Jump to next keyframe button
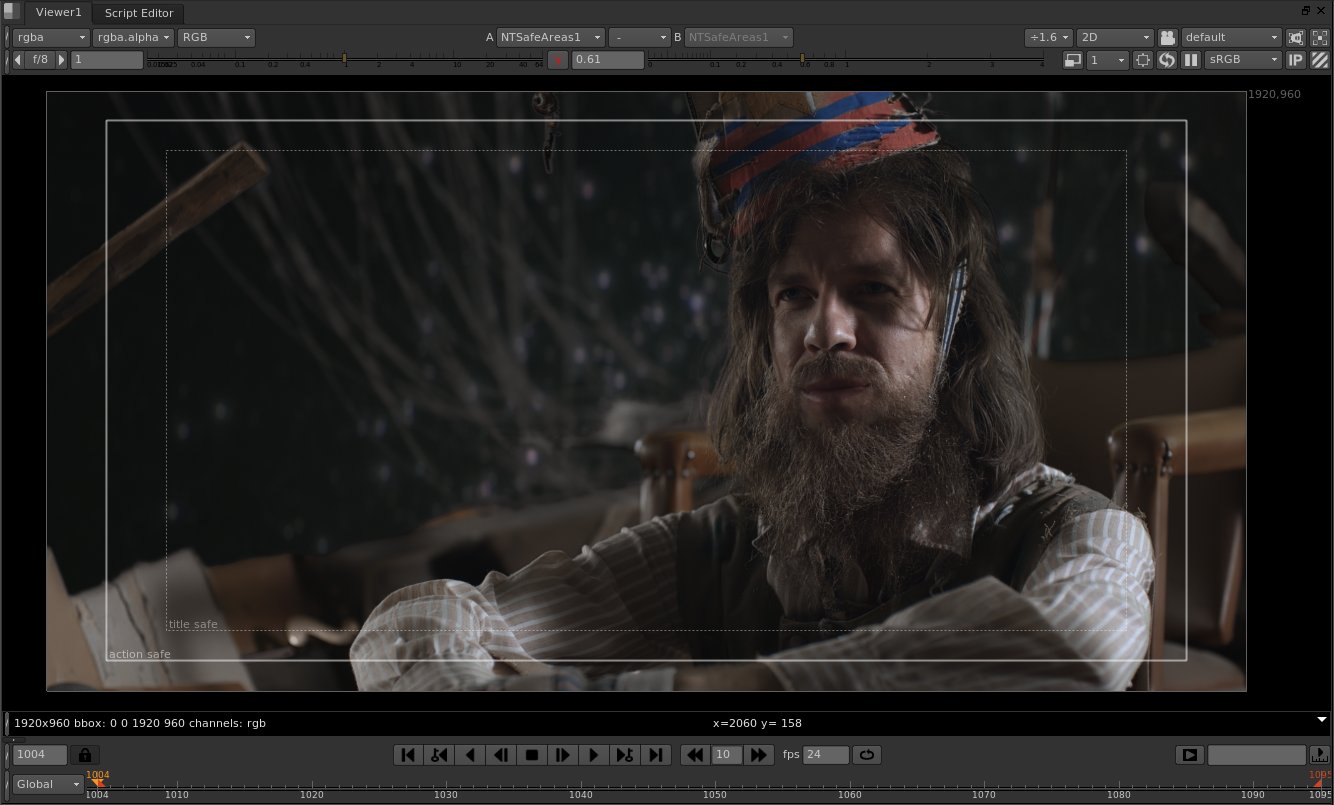The height and width of the screenshot is (805, 1334). point(625,755)
